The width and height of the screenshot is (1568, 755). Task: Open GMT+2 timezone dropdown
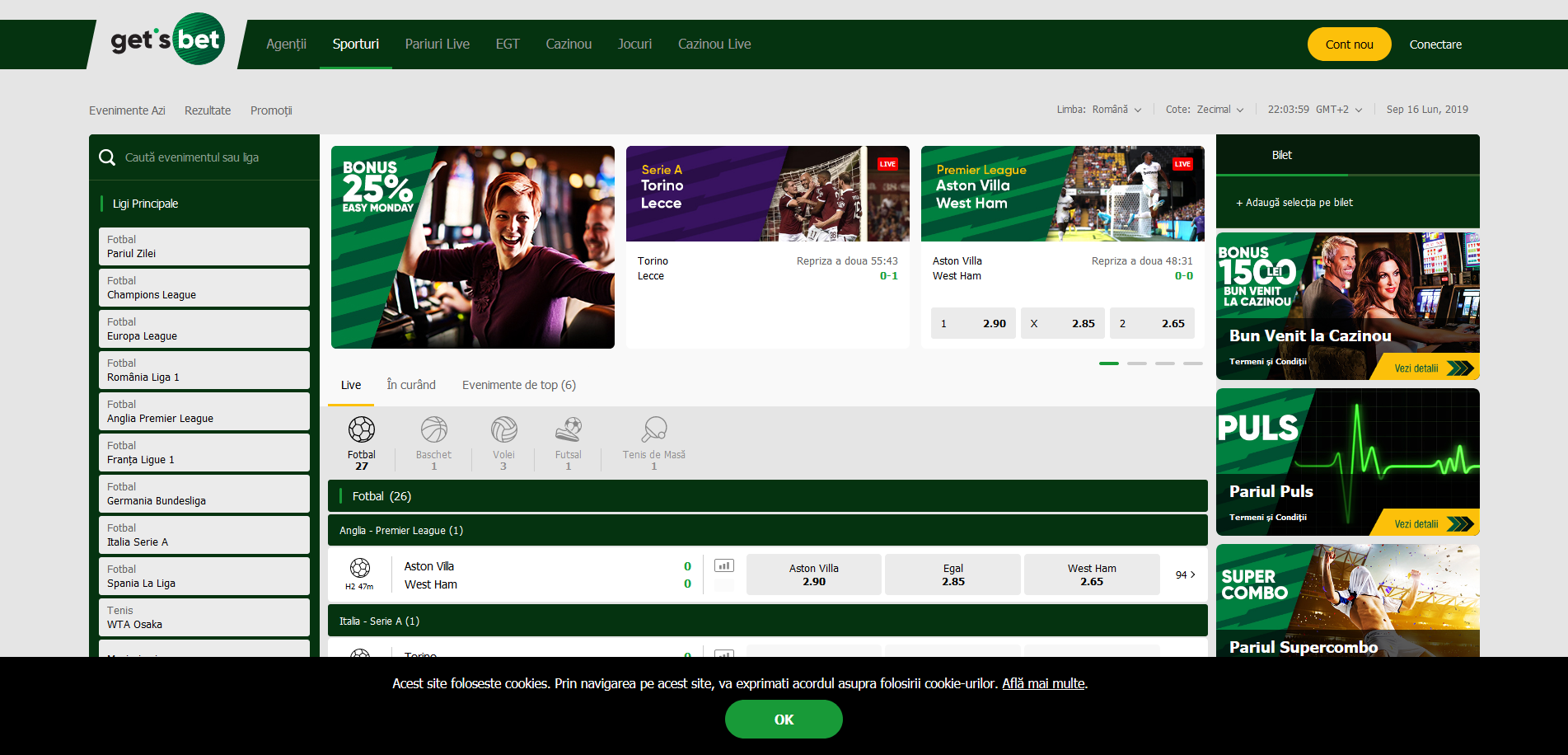[1339, 110]
